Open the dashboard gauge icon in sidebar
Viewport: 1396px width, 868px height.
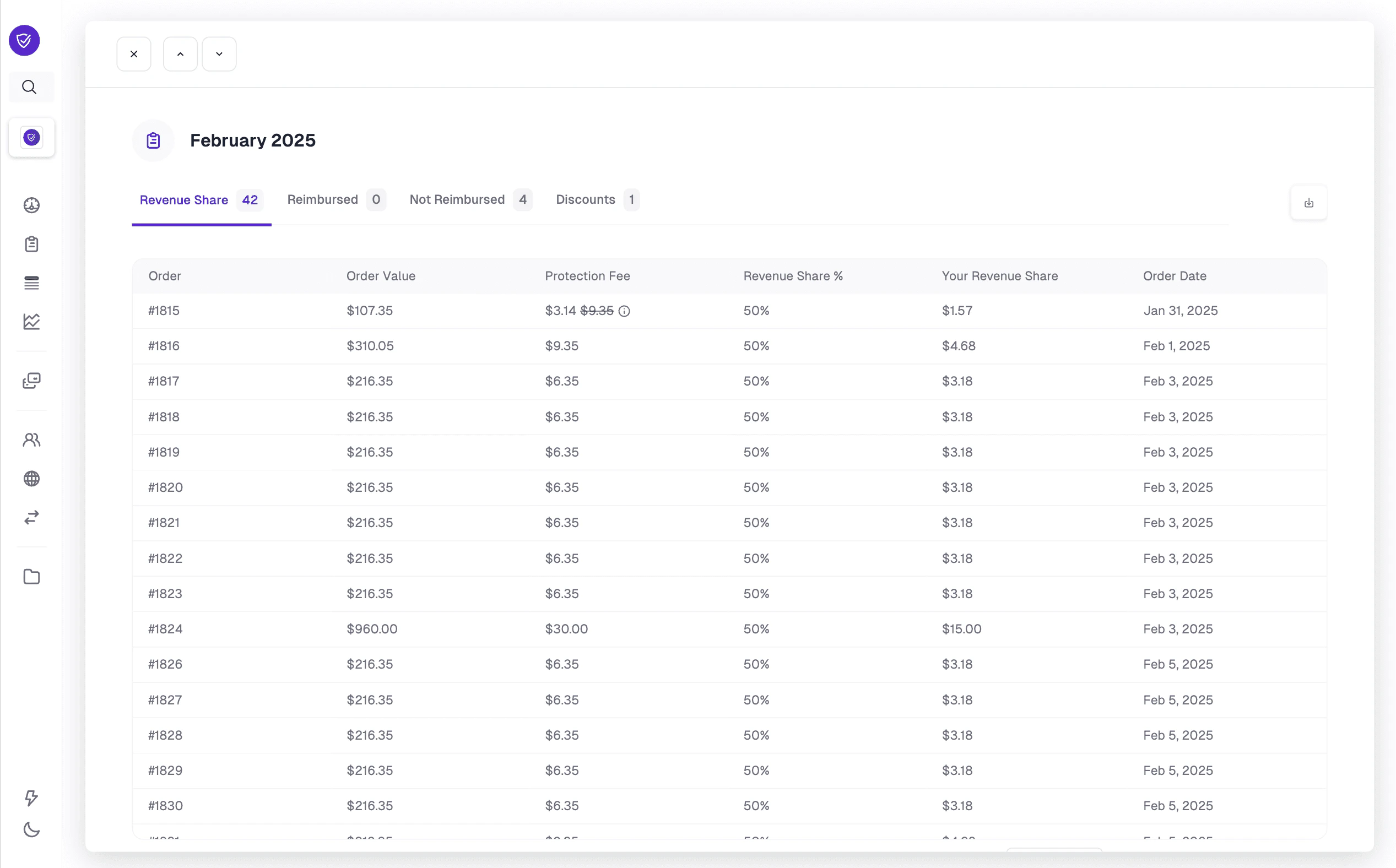point(31,205)
